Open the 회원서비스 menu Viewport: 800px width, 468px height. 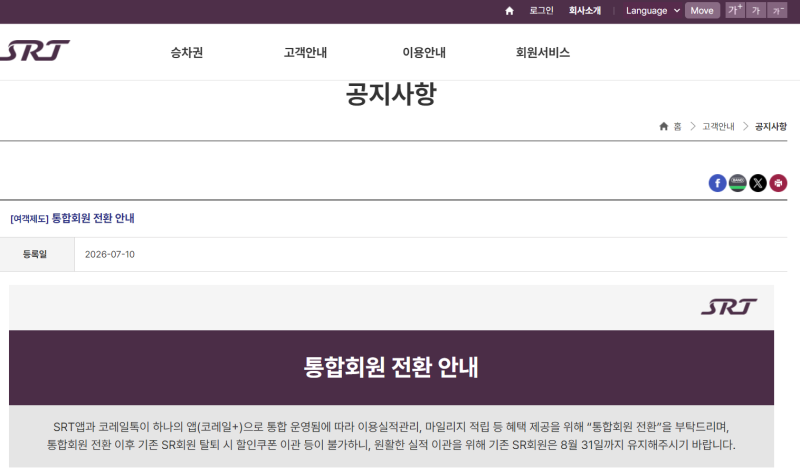(543, 53)
